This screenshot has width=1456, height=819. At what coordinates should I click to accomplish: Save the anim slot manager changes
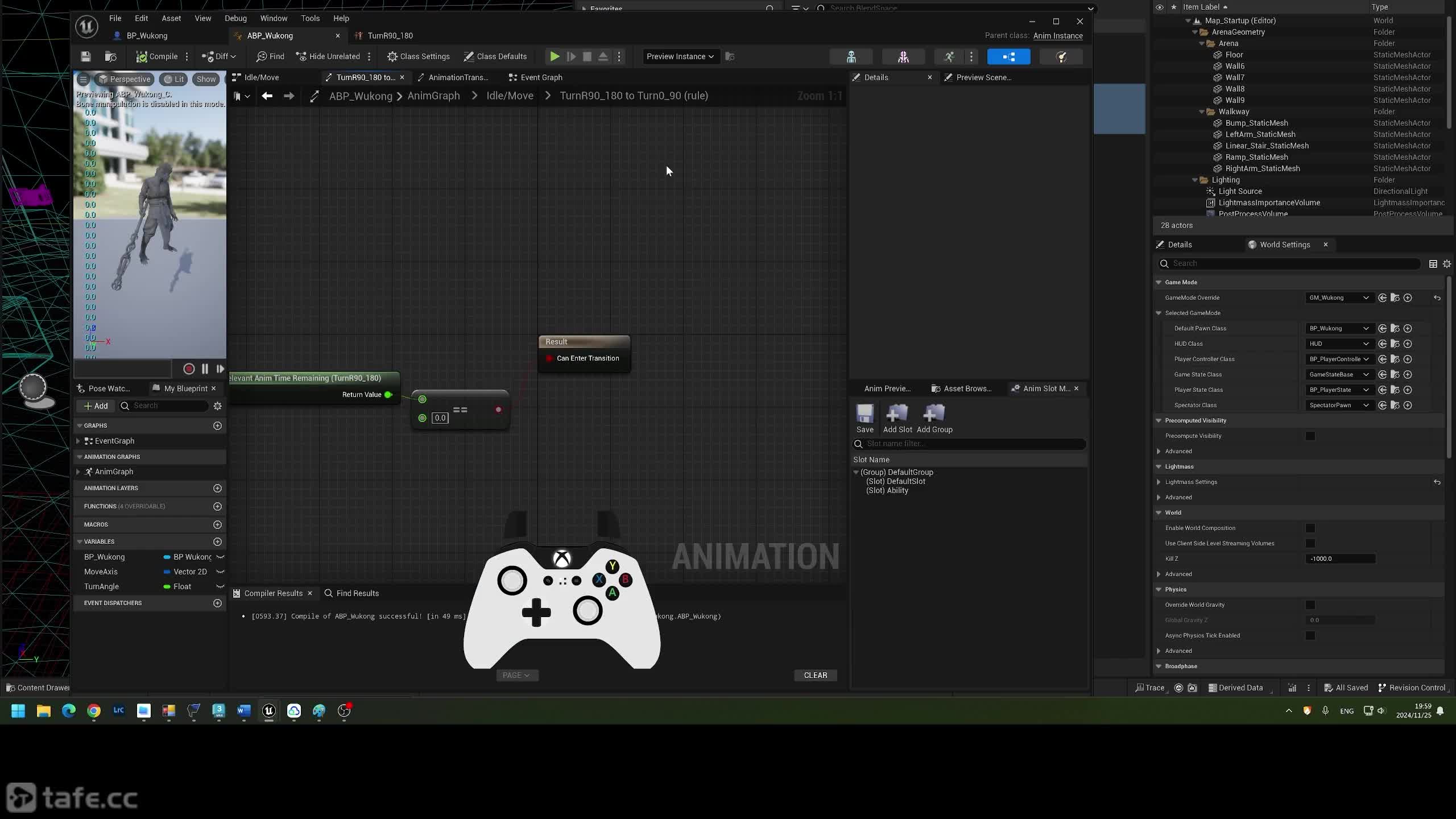[x=864, y=418]
